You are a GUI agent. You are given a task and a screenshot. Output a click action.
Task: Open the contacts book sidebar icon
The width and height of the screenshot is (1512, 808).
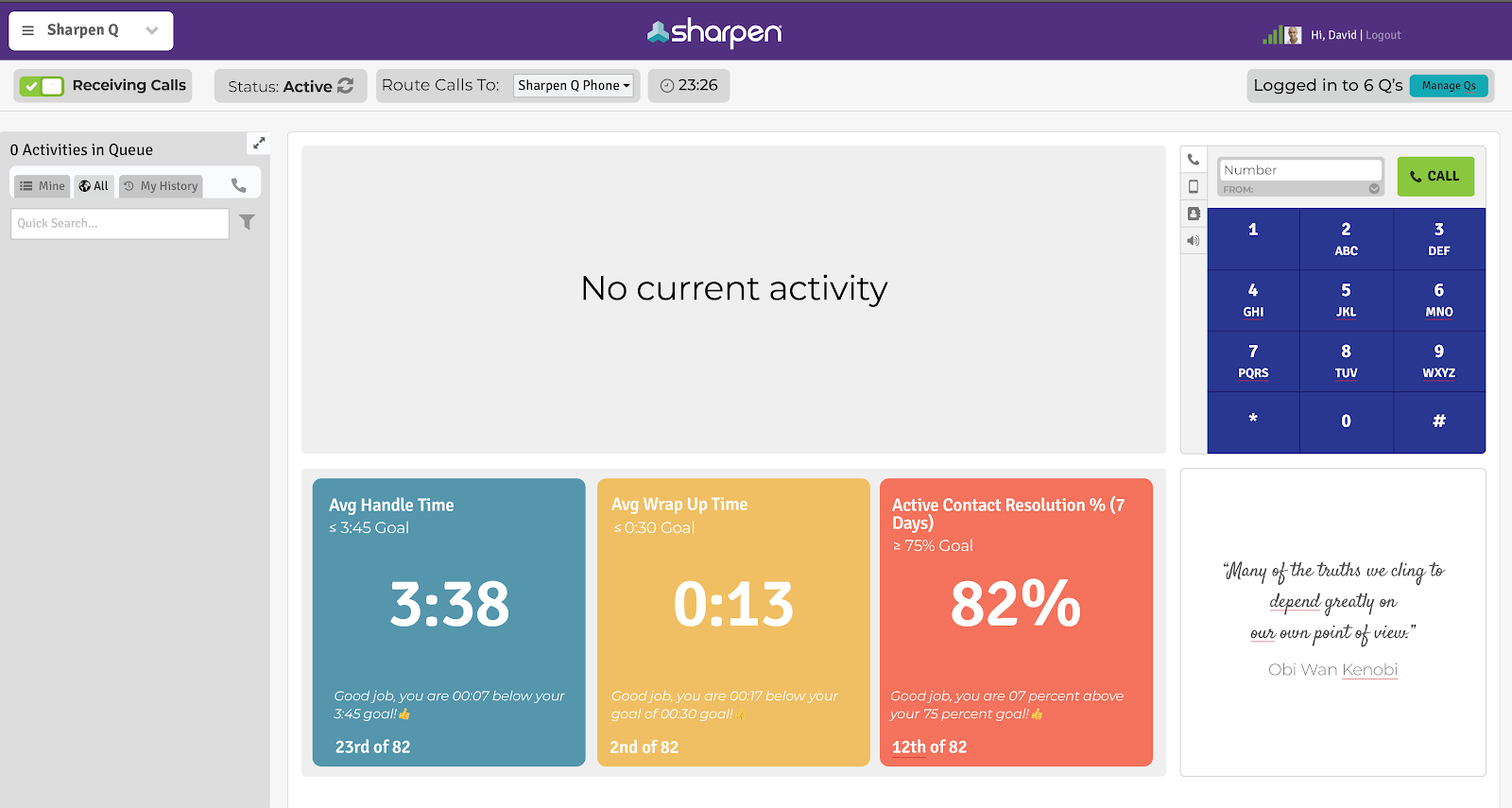pos(1194,214)
